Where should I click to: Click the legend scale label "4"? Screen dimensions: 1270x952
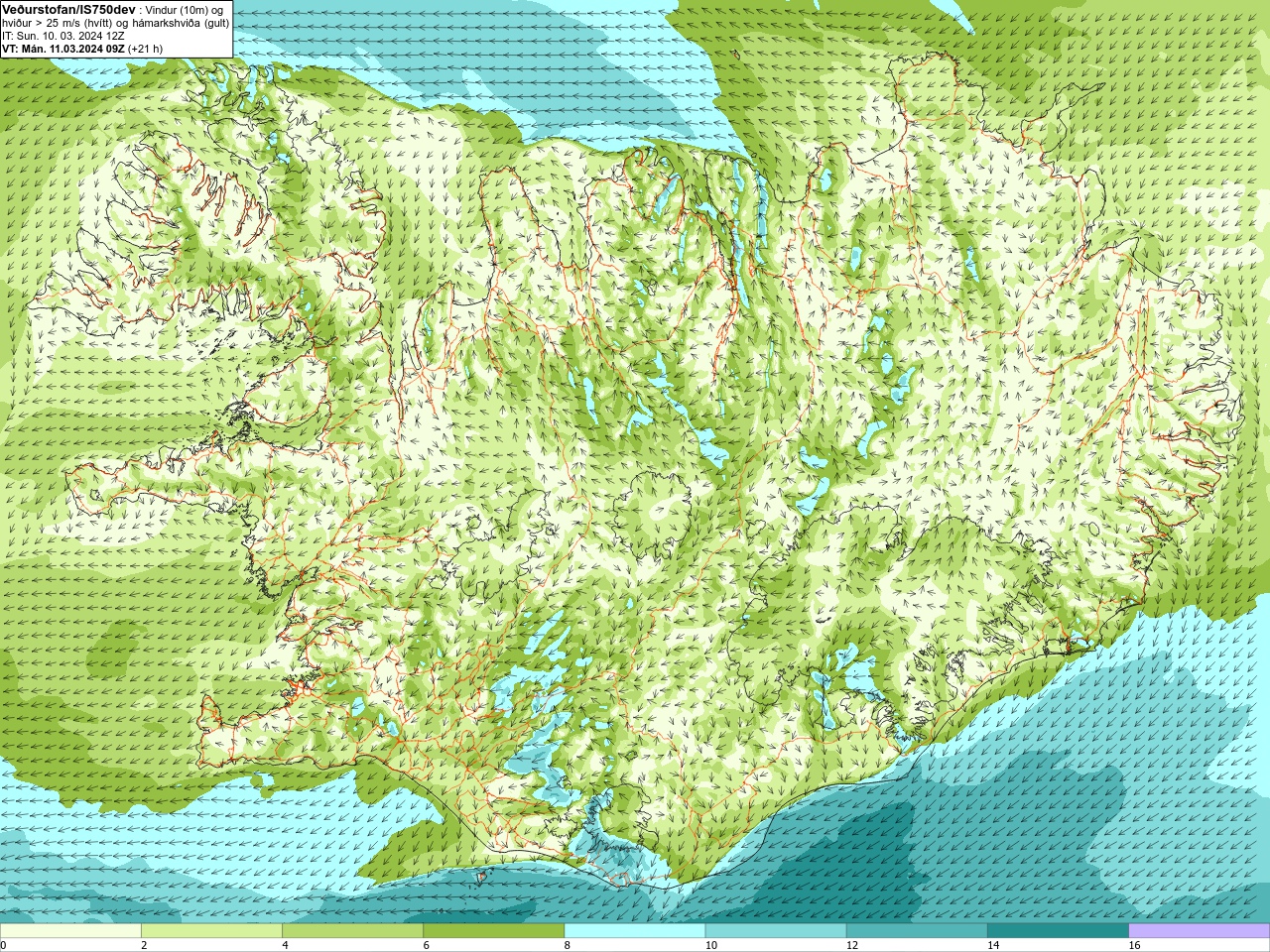(285, 945)
